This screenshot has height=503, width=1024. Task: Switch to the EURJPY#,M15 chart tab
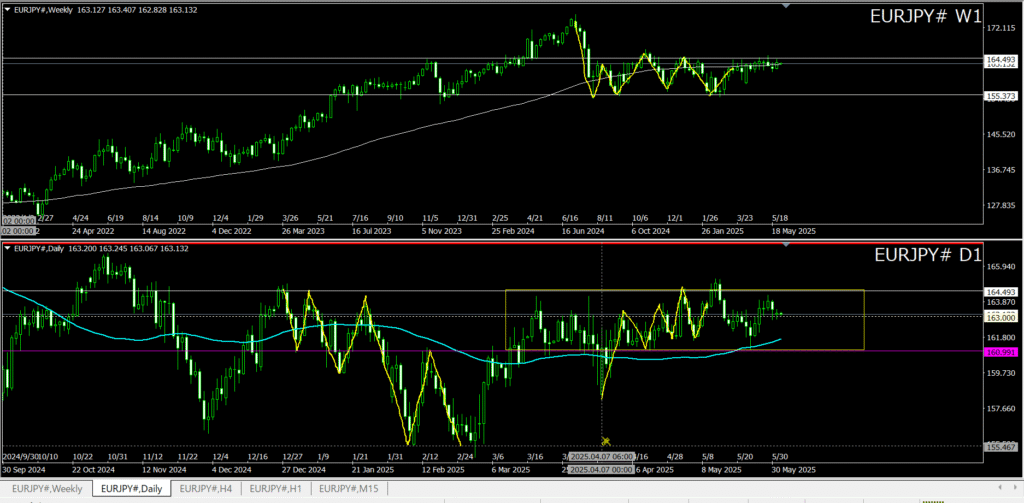click(x=349, y=488)
